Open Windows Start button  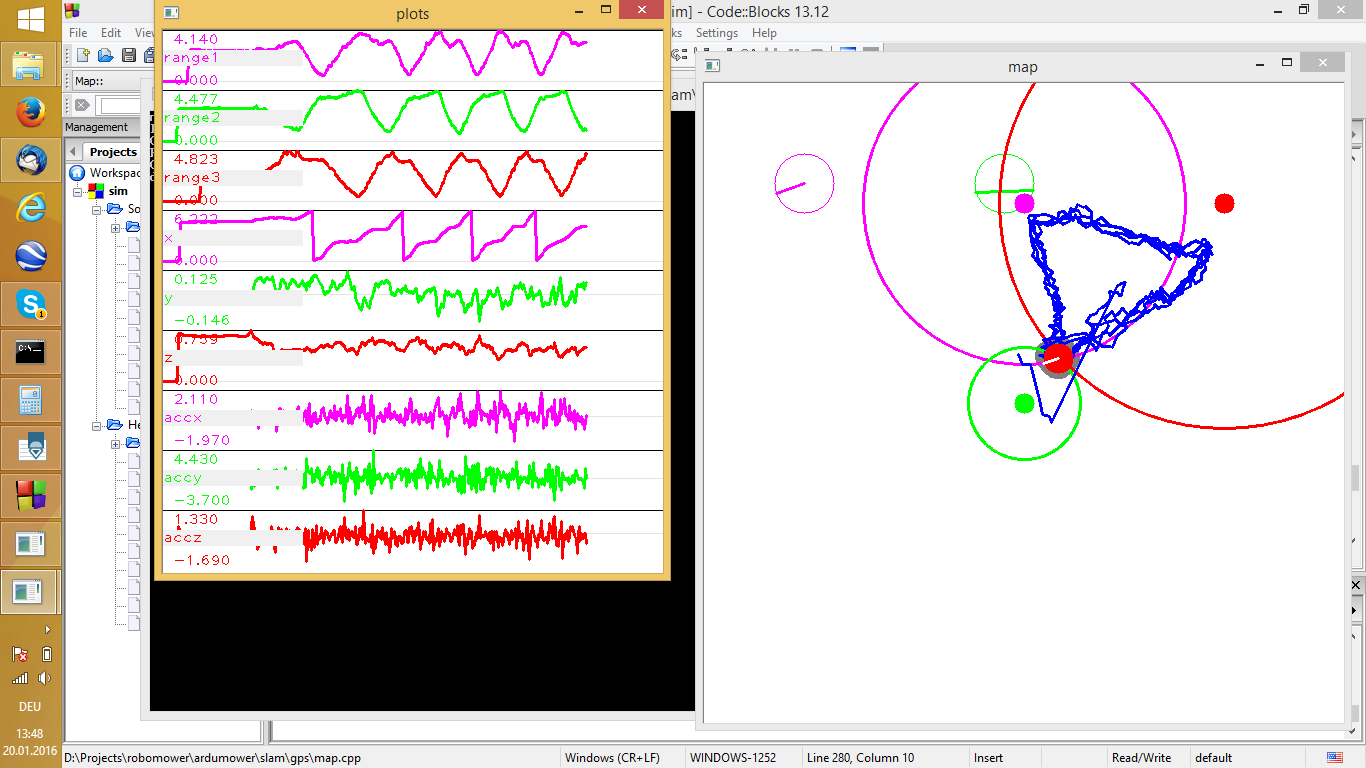coord(30,18)
